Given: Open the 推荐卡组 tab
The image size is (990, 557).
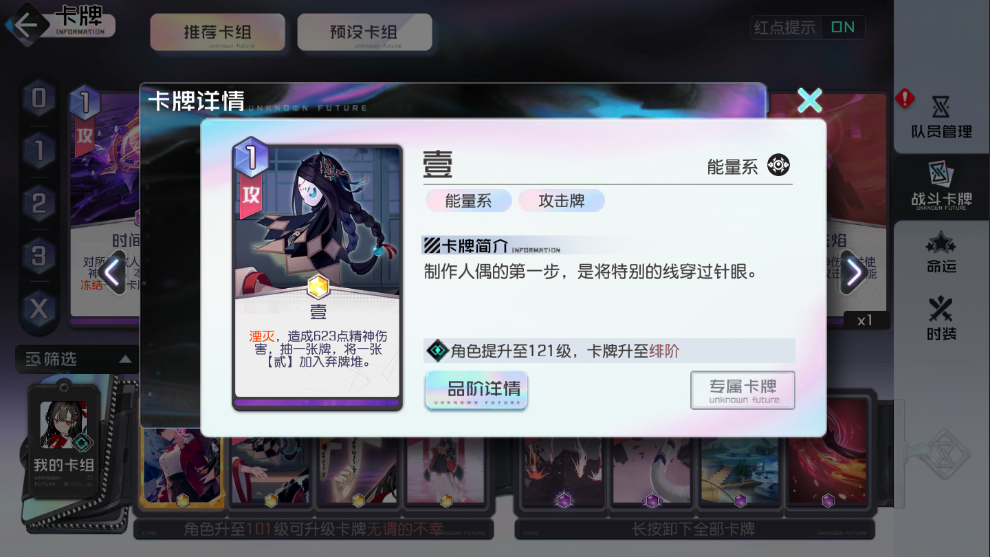Looking at the screenshot, I should tap(218, 32).
